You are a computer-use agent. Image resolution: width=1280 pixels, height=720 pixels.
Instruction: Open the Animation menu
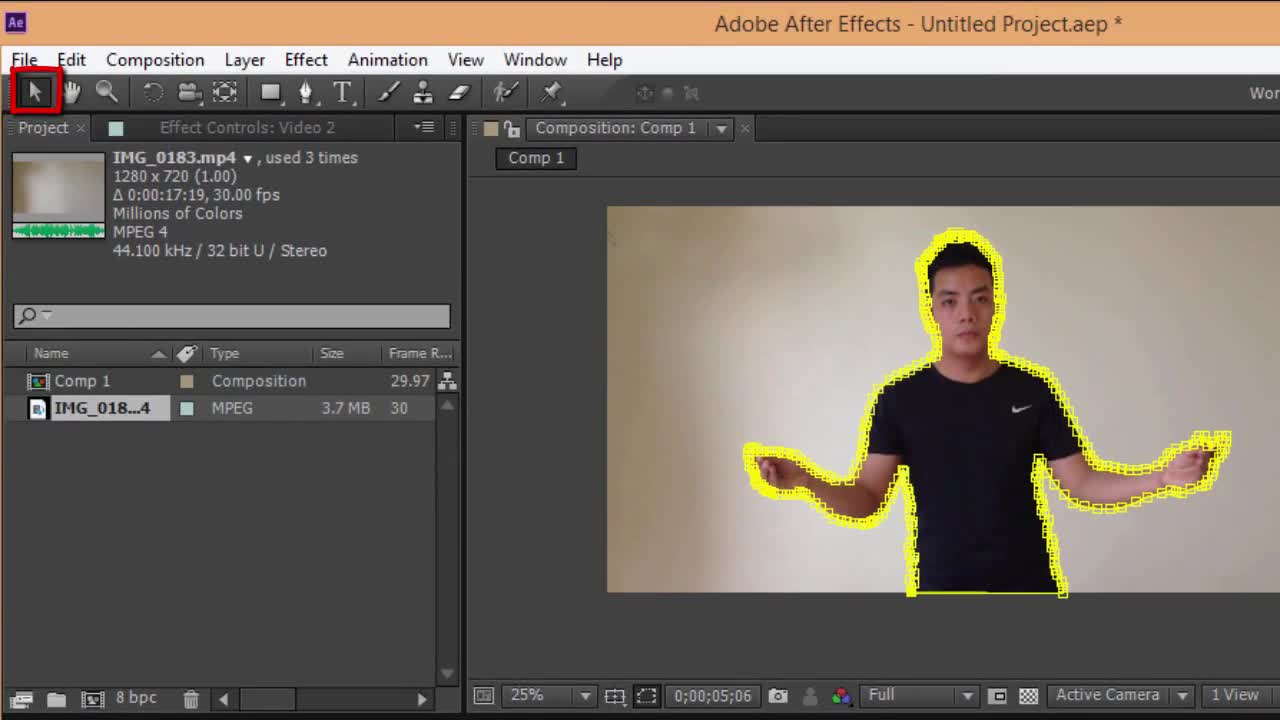[387, 60]
